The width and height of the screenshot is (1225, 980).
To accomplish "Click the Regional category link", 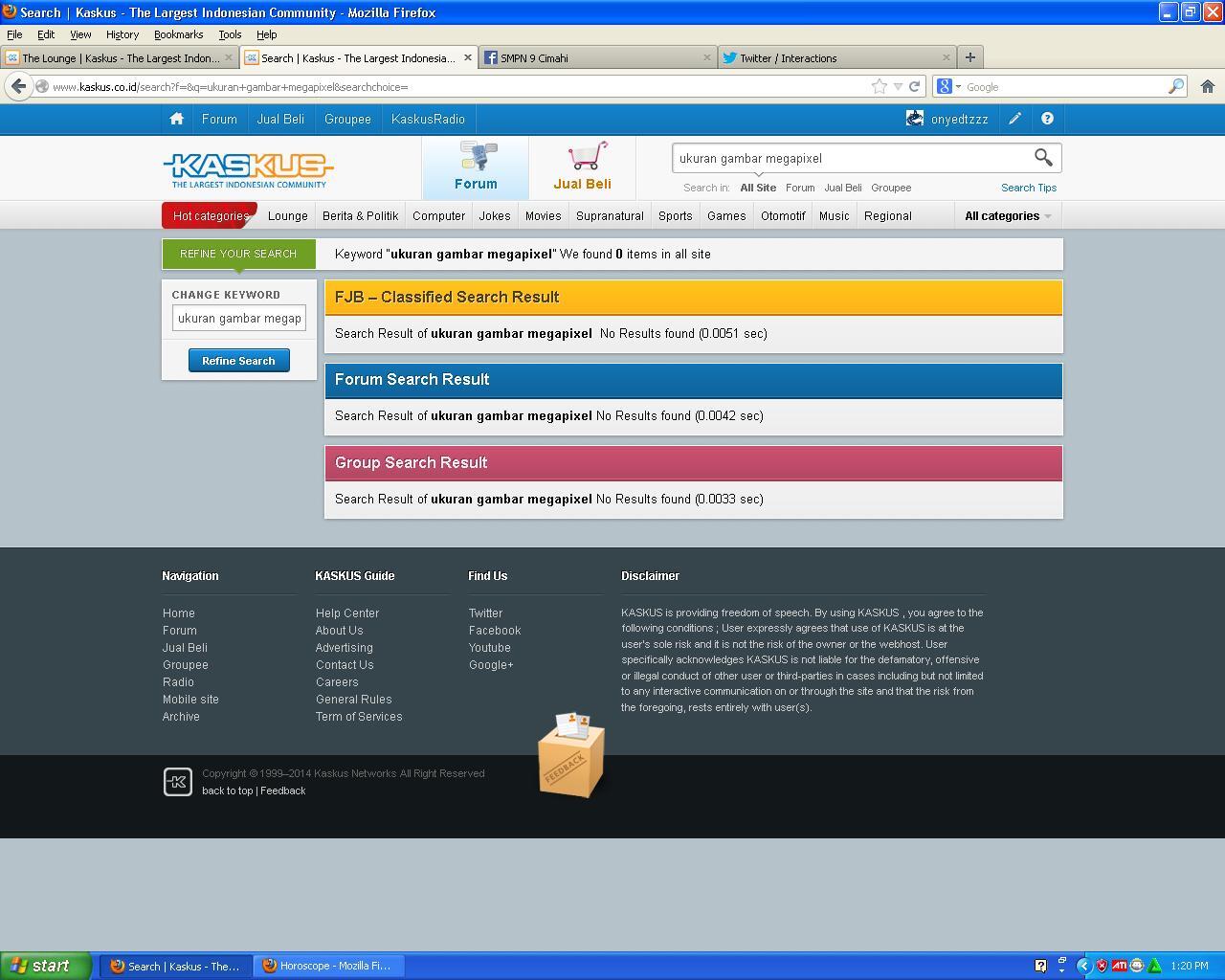I will (888, 215).
